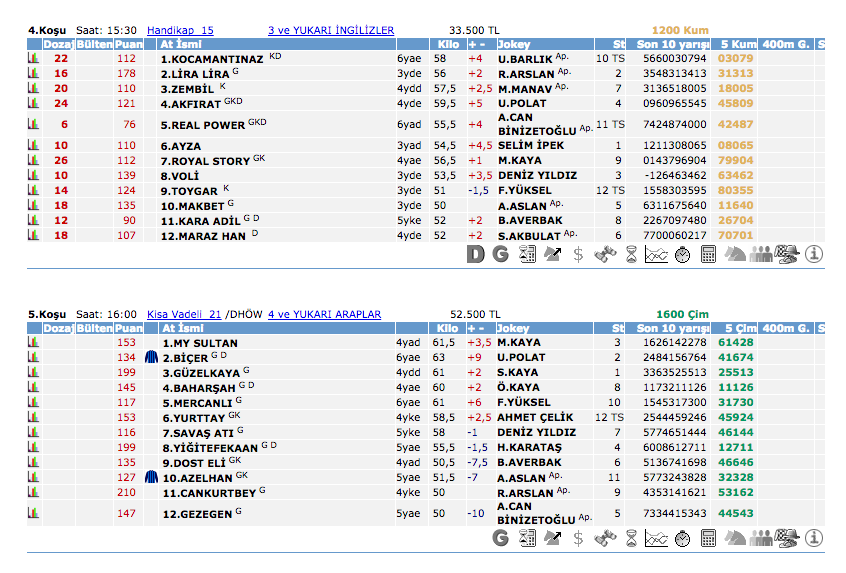
Task: Sort race 4 by the Puan column header
Action: pos(129,45)
